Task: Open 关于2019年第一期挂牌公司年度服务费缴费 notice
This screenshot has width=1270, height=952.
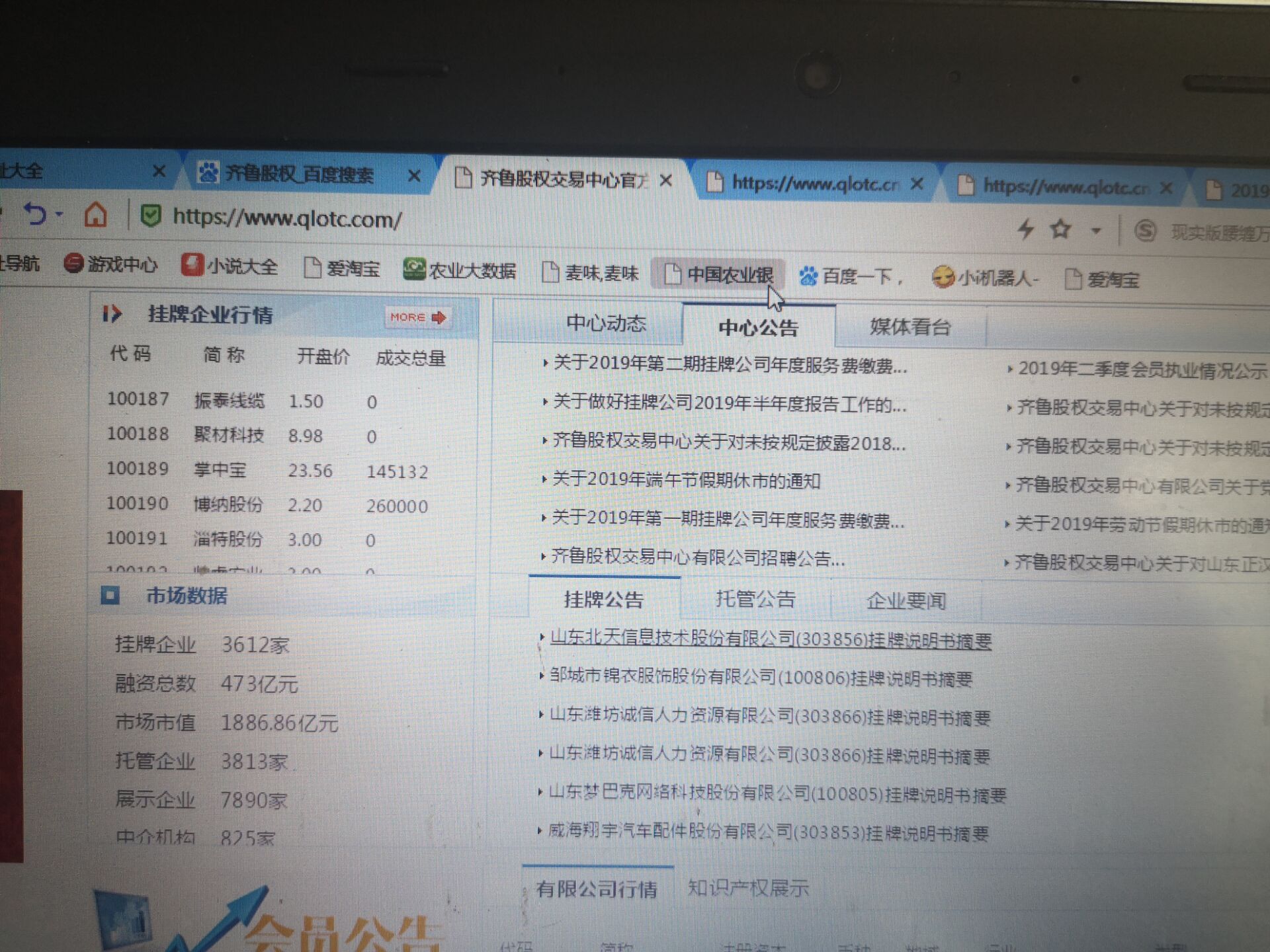Action: tap(728, 519)
